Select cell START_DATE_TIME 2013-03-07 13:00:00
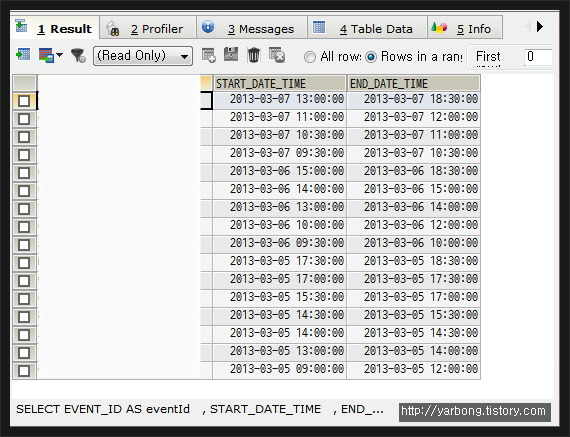Viewport: 570px width, 437px height. 279,100
